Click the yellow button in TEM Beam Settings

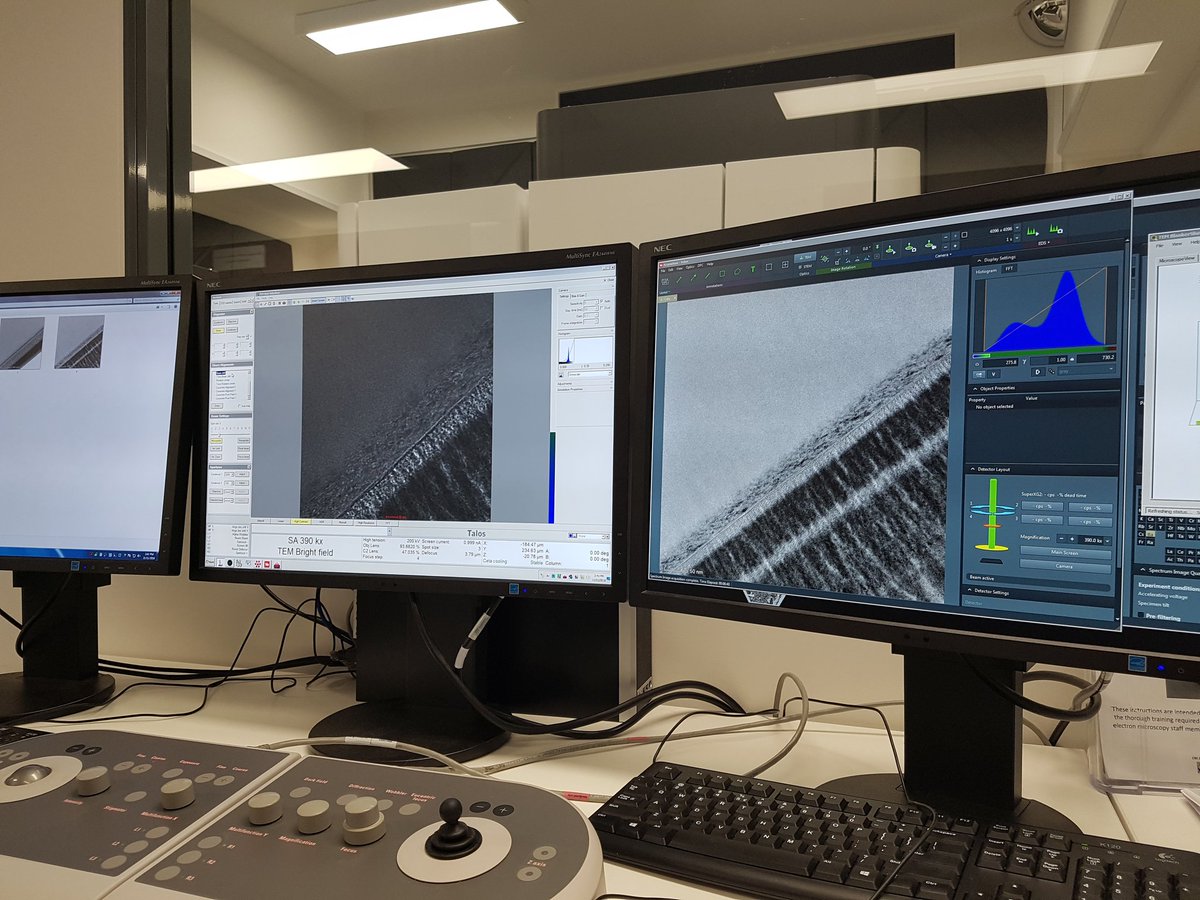point(216,441)
